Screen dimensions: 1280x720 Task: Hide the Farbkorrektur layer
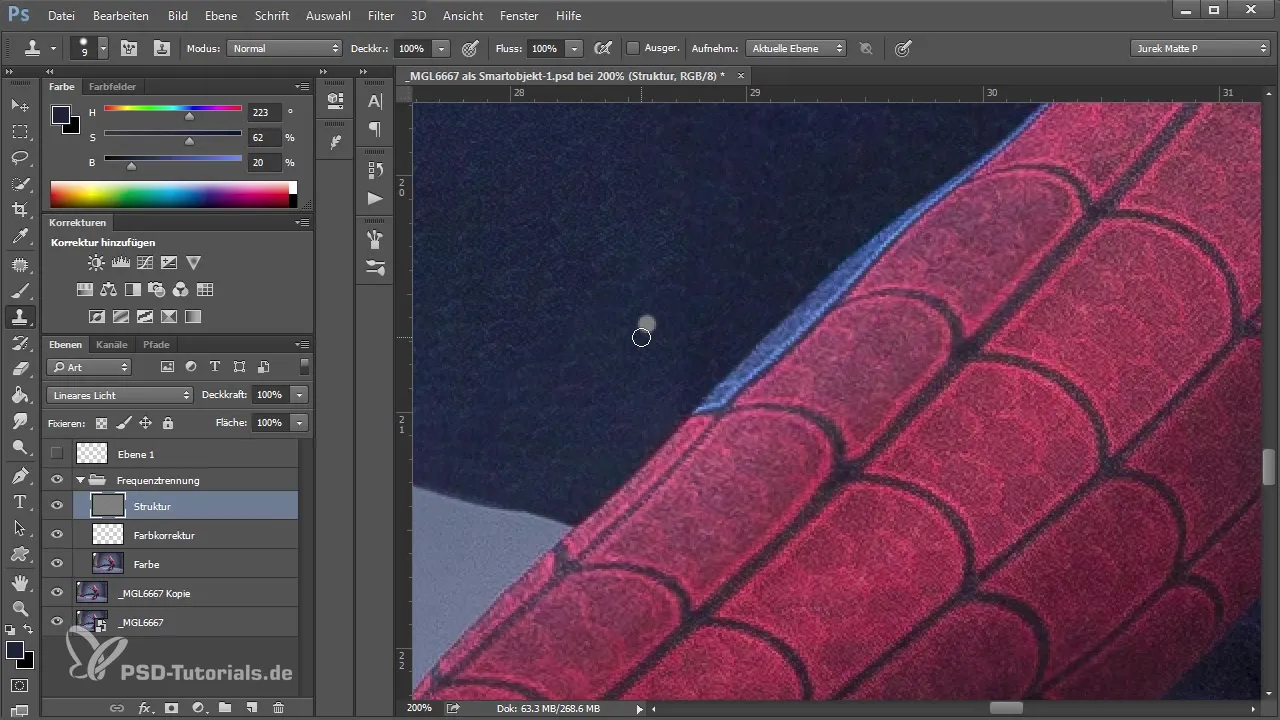pyautogui.click(x=57, y=535)
